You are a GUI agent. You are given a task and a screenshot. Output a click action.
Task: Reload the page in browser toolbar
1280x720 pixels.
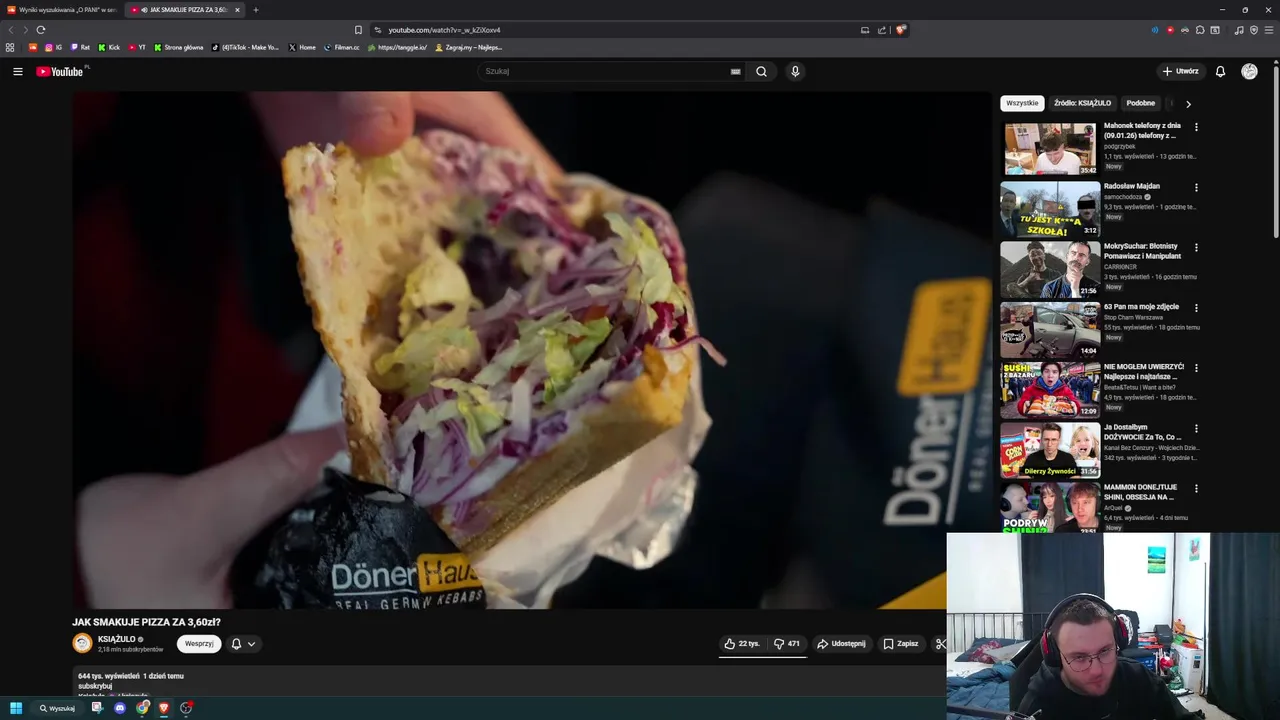(41, 30)
